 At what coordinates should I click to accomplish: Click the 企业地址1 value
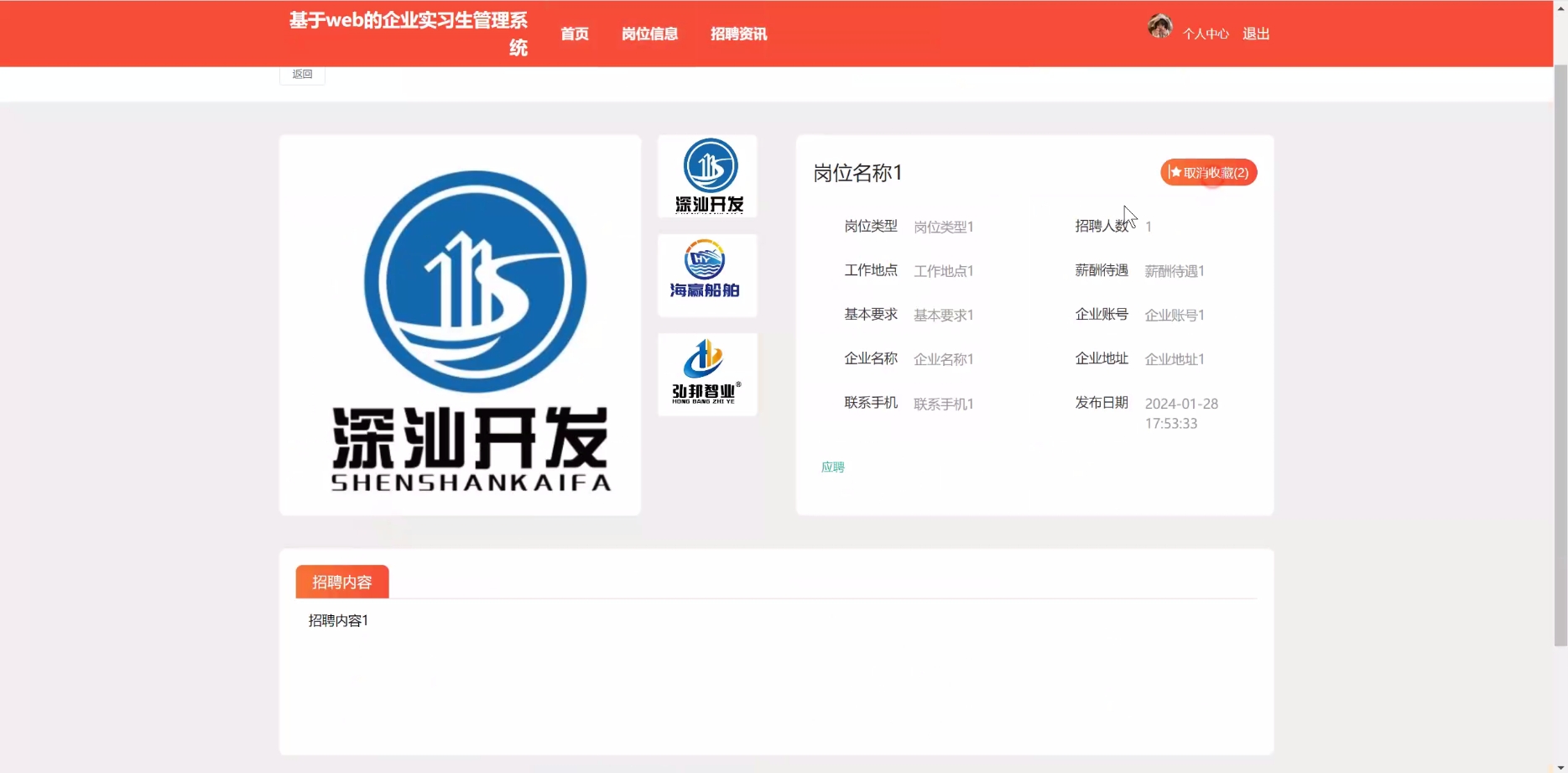(1175, 359)
